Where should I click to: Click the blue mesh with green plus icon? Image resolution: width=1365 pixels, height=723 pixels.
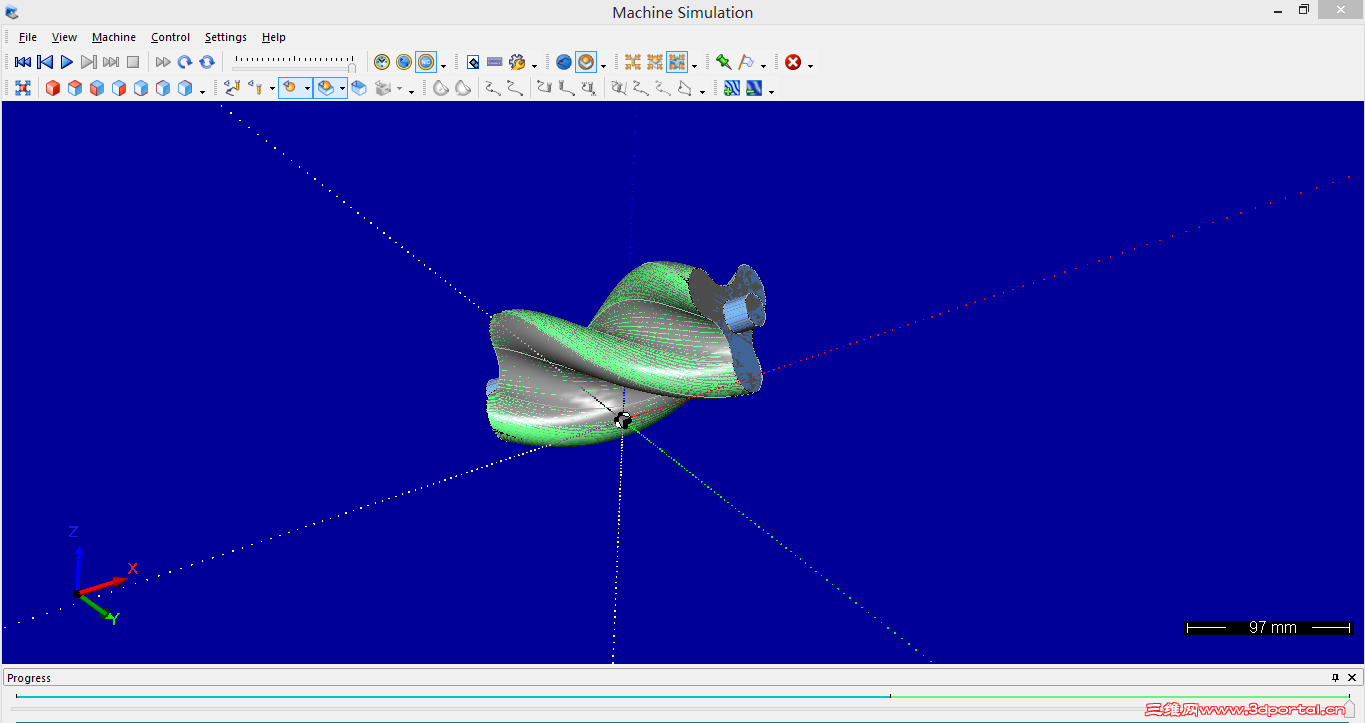click(732, 88)
